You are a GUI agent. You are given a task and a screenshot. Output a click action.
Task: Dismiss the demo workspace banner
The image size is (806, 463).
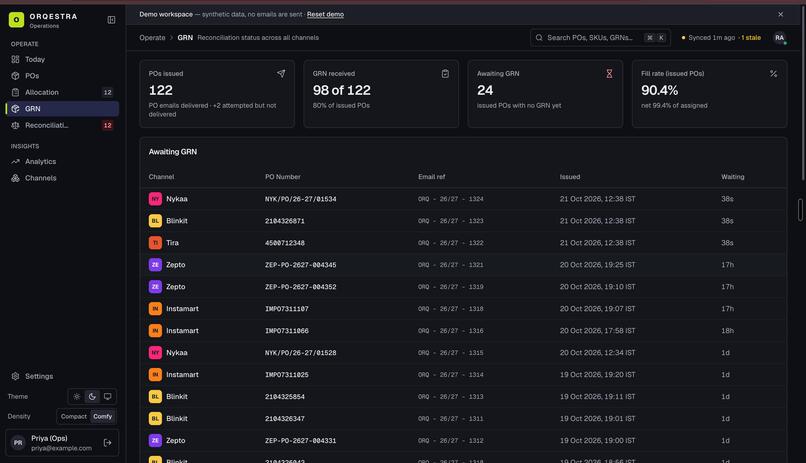(x=780, y=14)
